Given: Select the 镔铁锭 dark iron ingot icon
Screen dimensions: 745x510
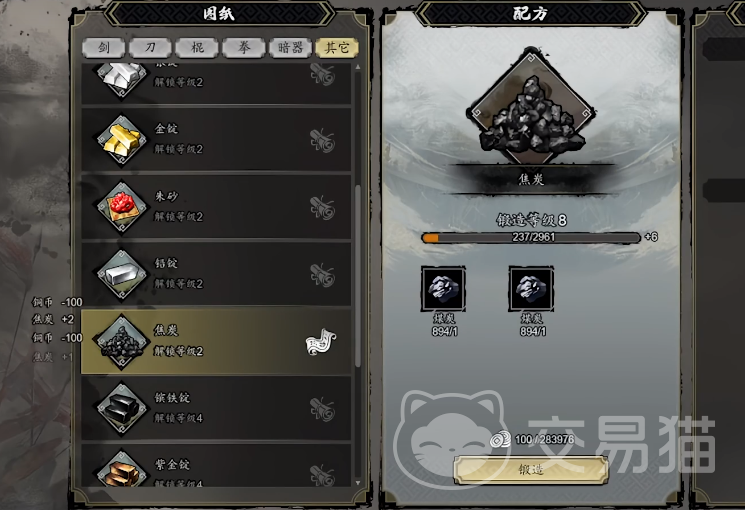Looking at the screenshot, I should click(122, 408).
